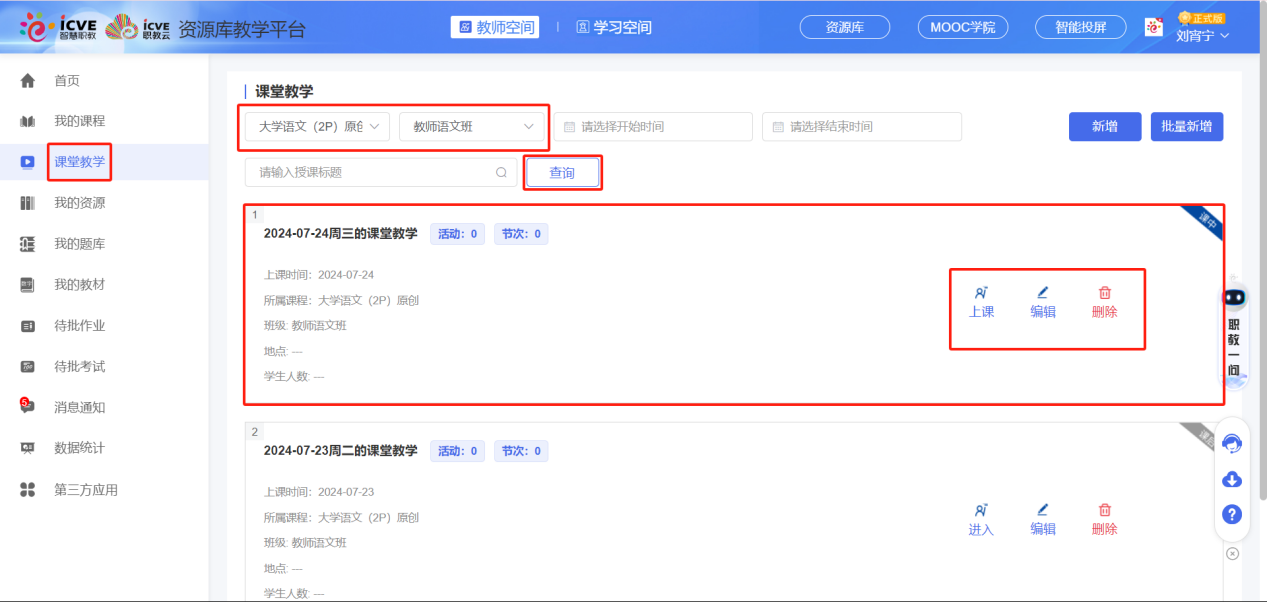
Task: Click the search magnifier in title search box
Action: [501, 172]
